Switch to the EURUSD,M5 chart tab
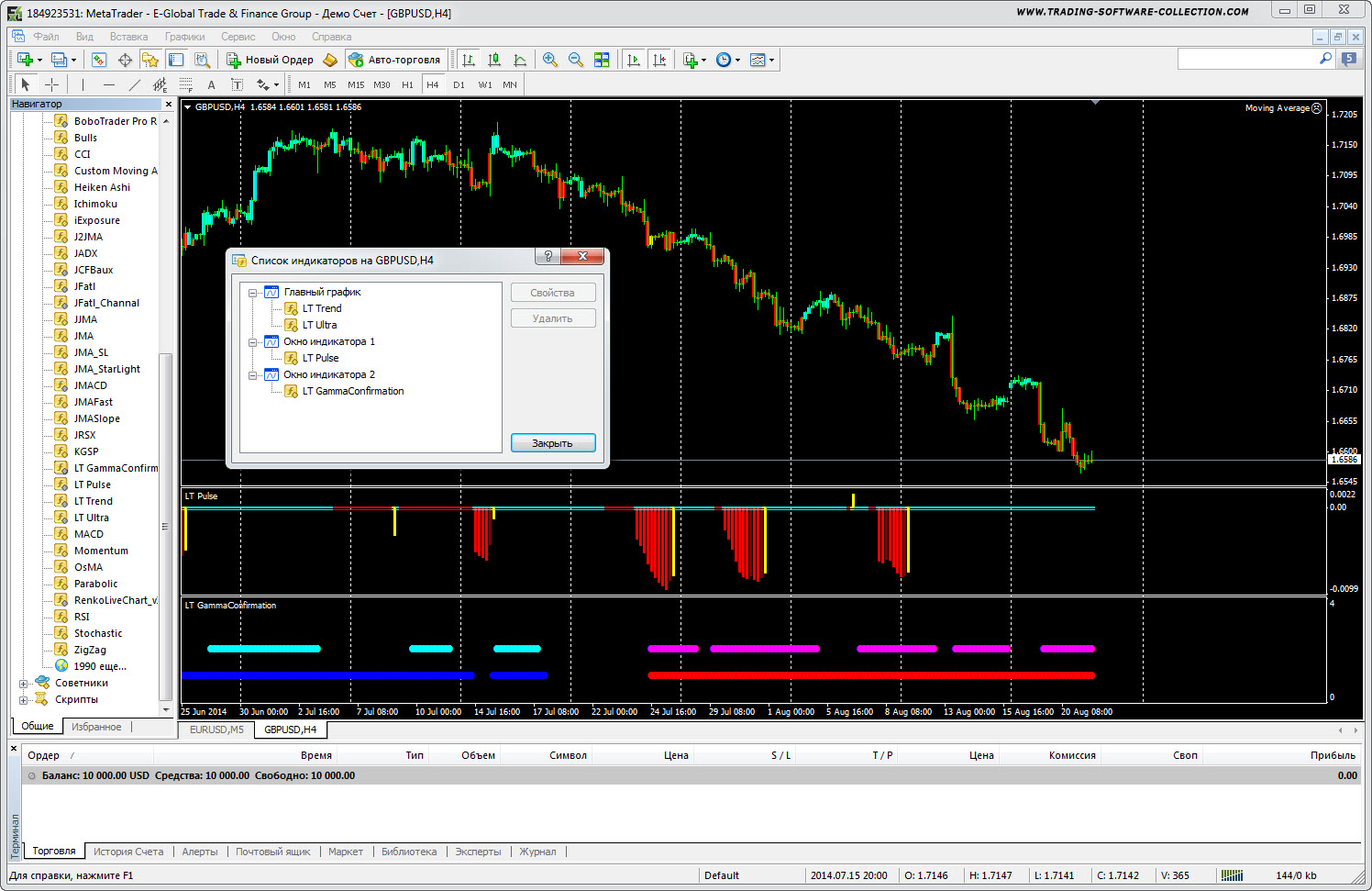This screenshot has width=1372, height=891. click(216, 730)
